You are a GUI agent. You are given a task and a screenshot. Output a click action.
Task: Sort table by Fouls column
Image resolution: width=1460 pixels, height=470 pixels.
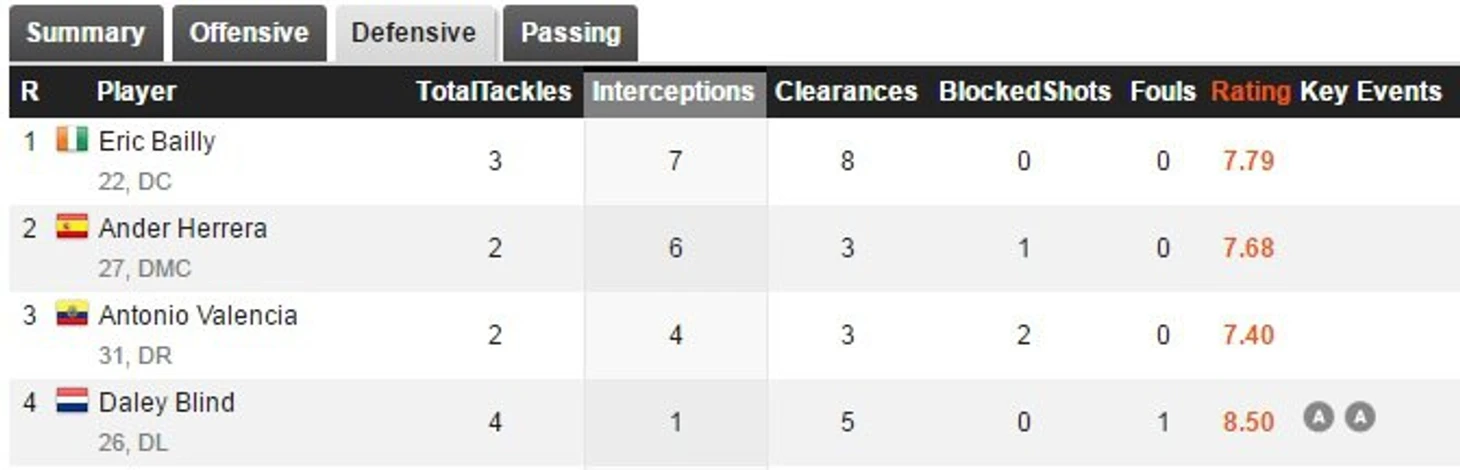pyautogui.click(x=1163, y=92)
